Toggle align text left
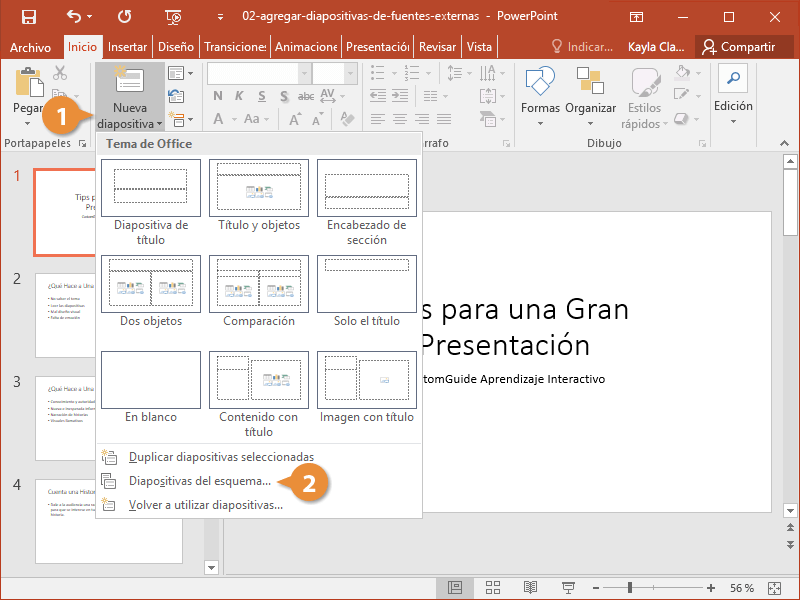 coord(378,119)
